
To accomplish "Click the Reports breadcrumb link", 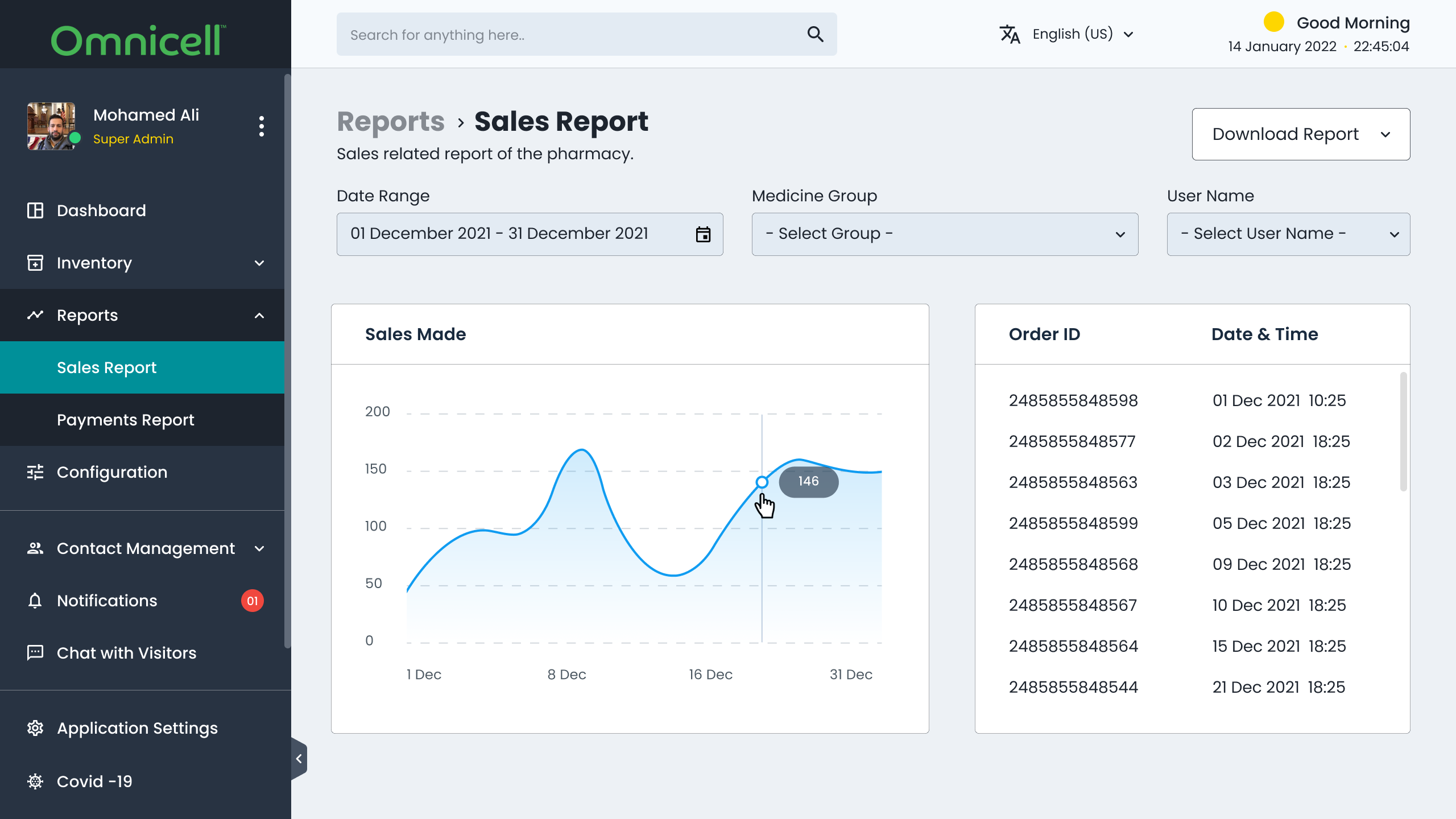I will 391,122.
